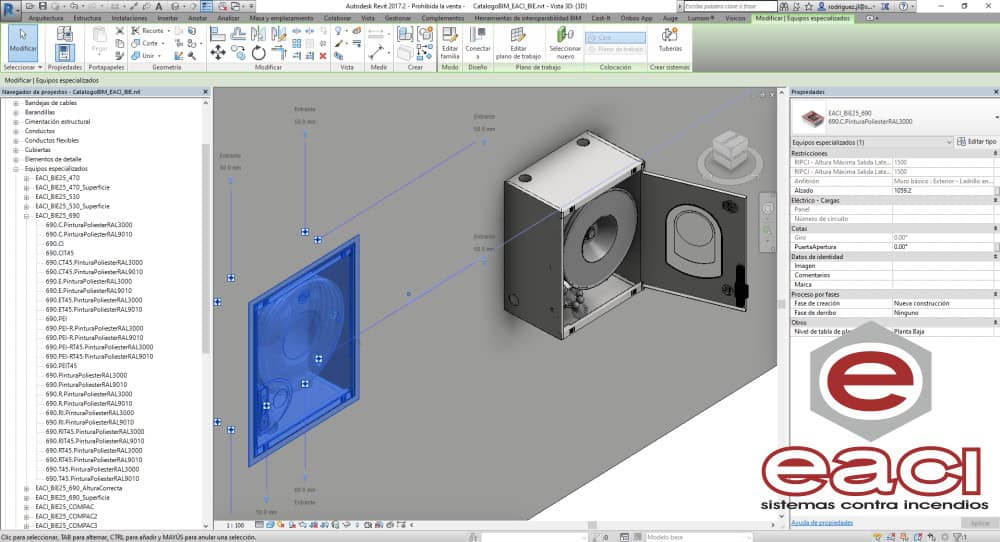Click Seleccionar nuevo host tool

(x=565, y=43)
